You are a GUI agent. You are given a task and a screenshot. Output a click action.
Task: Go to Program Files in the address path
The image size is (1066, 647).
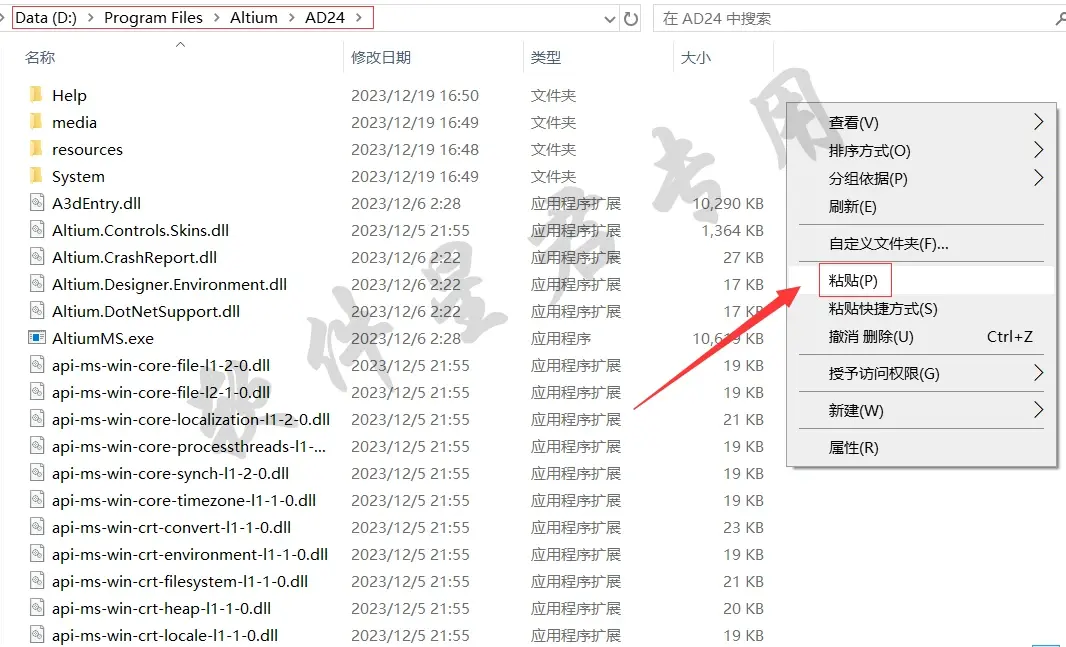coord(153,18)
